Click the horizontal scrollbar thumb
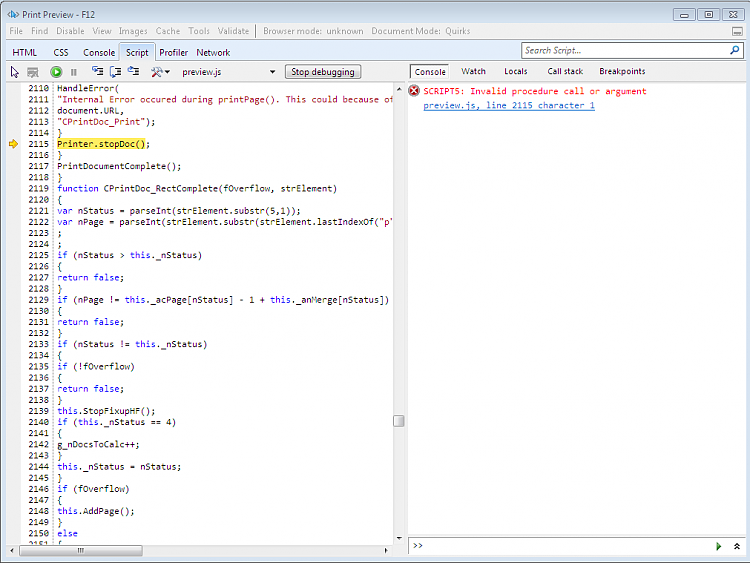 (81, 551)
